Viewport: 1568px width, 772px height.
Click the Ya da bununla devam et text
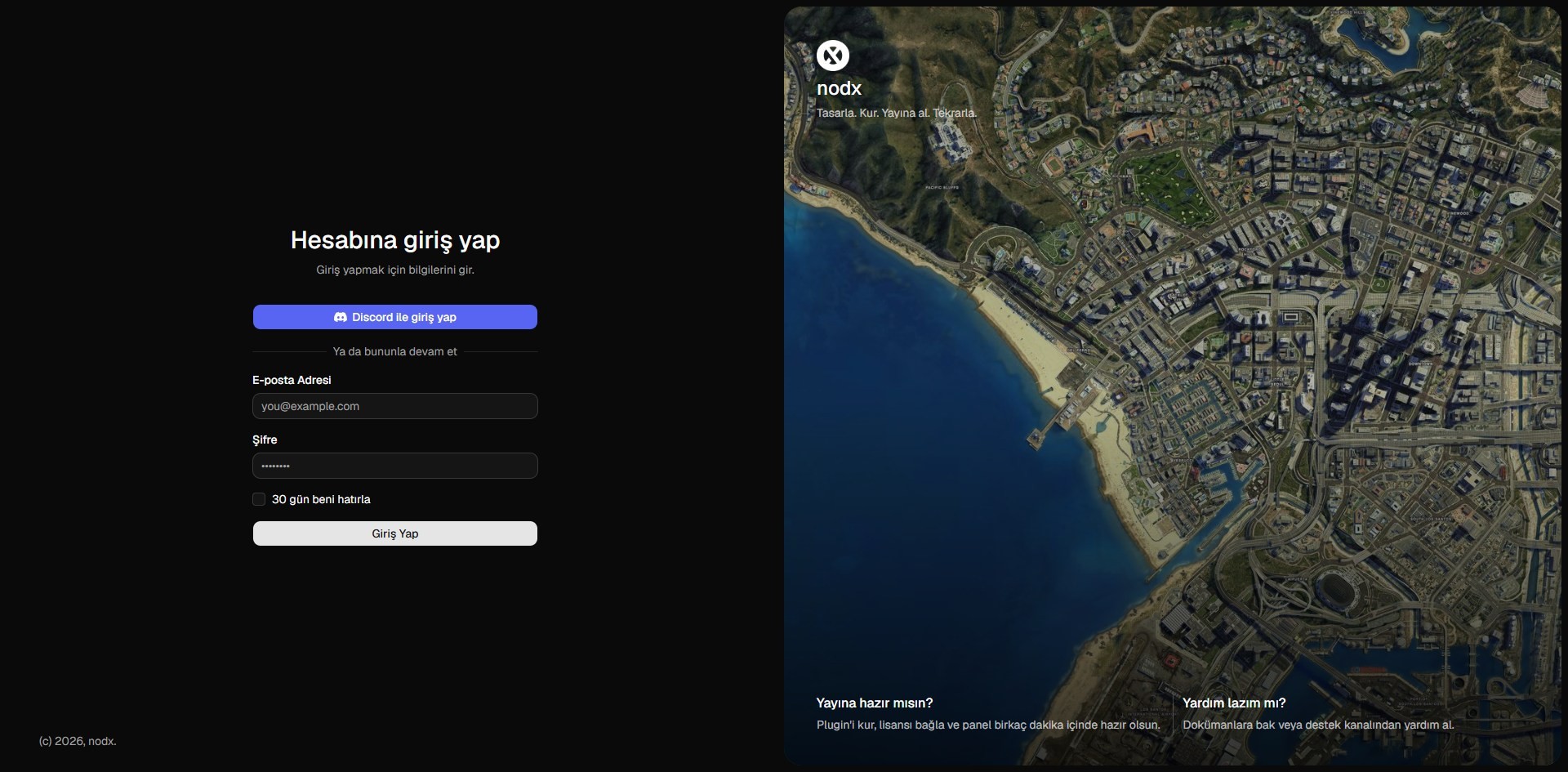pyautogui.click(x=395, y=351)
